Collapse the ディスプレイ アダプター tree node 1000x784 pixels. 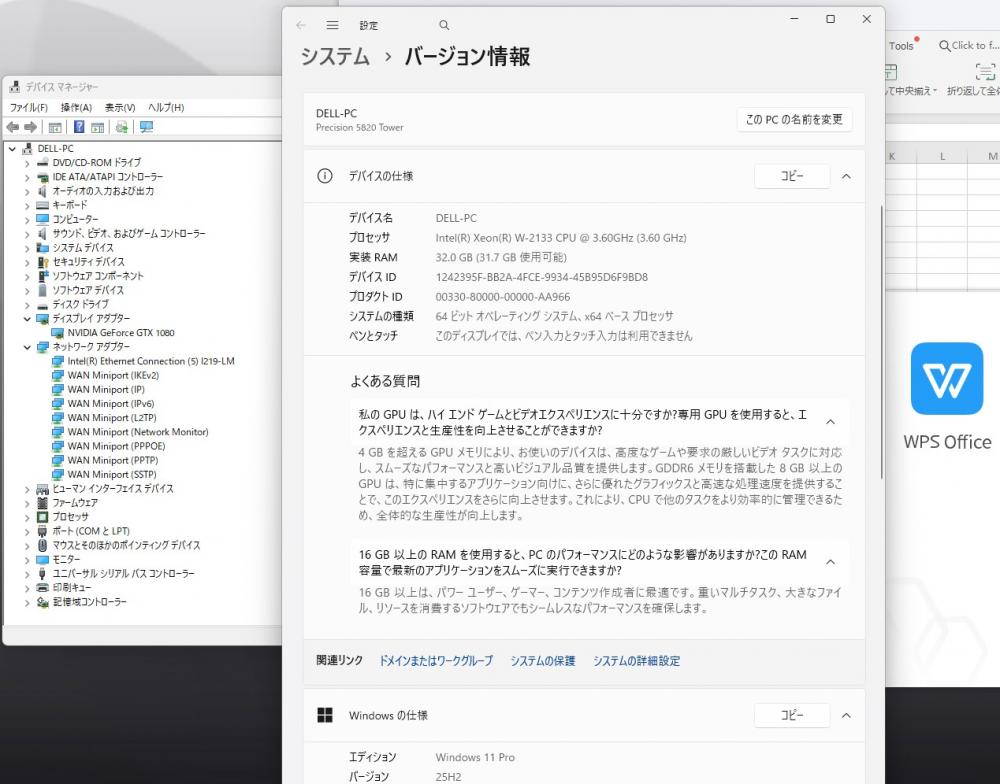27,319
